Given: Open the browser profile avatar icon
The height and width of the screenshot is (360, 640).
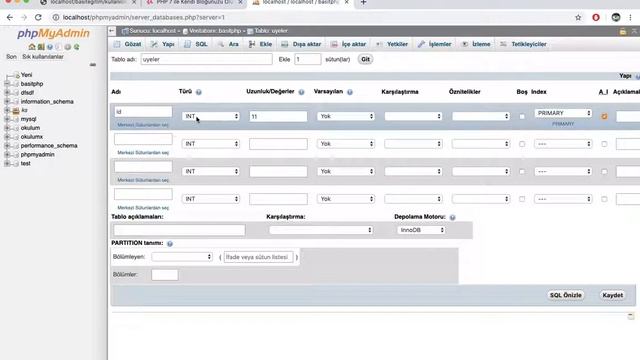Looking at the screenshot, I should 616,17.
